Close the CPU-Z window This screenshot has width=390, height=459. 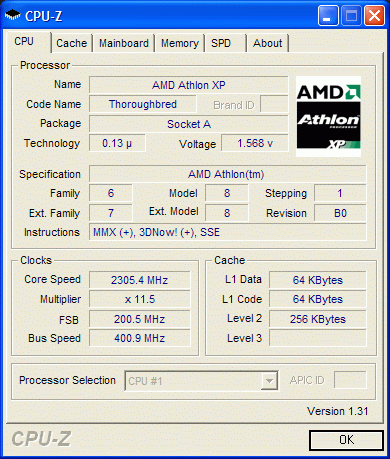pos(374,15)
